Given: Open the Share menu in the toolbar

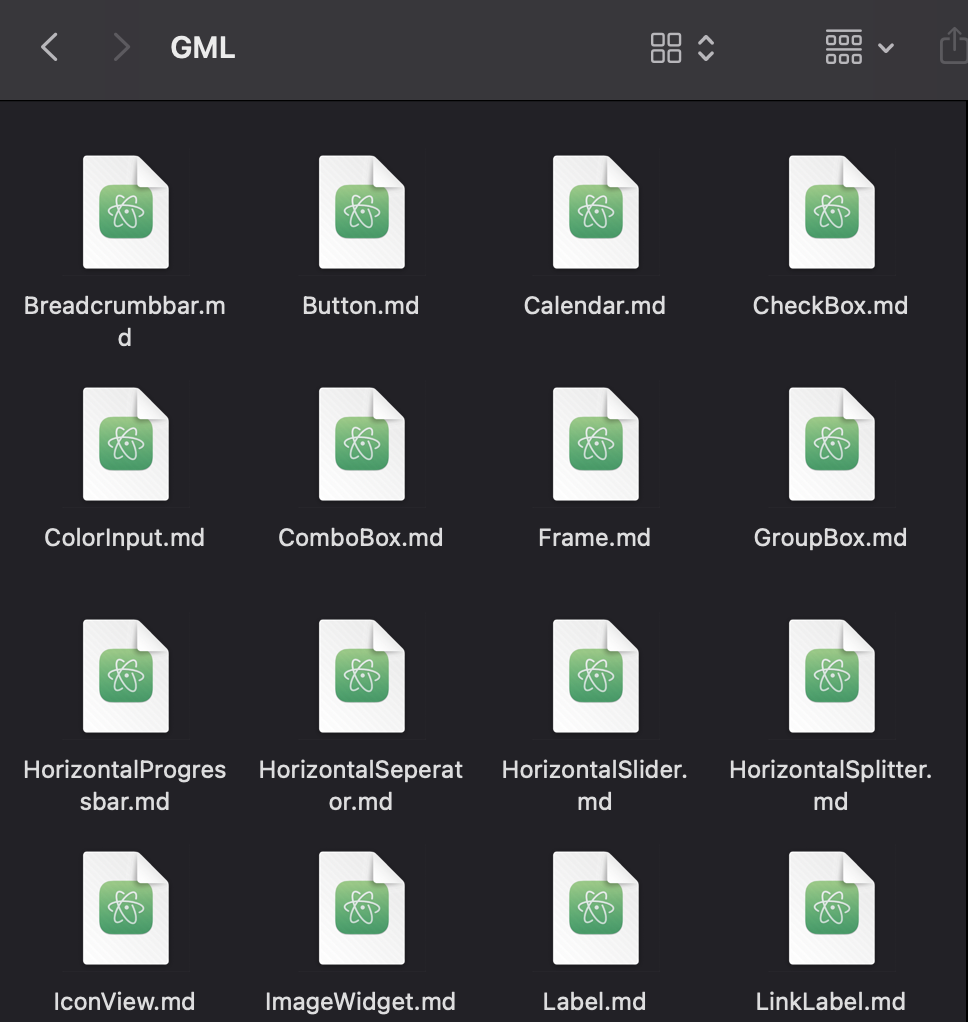Looking at the screenshot, I should (x=951, y=46).
